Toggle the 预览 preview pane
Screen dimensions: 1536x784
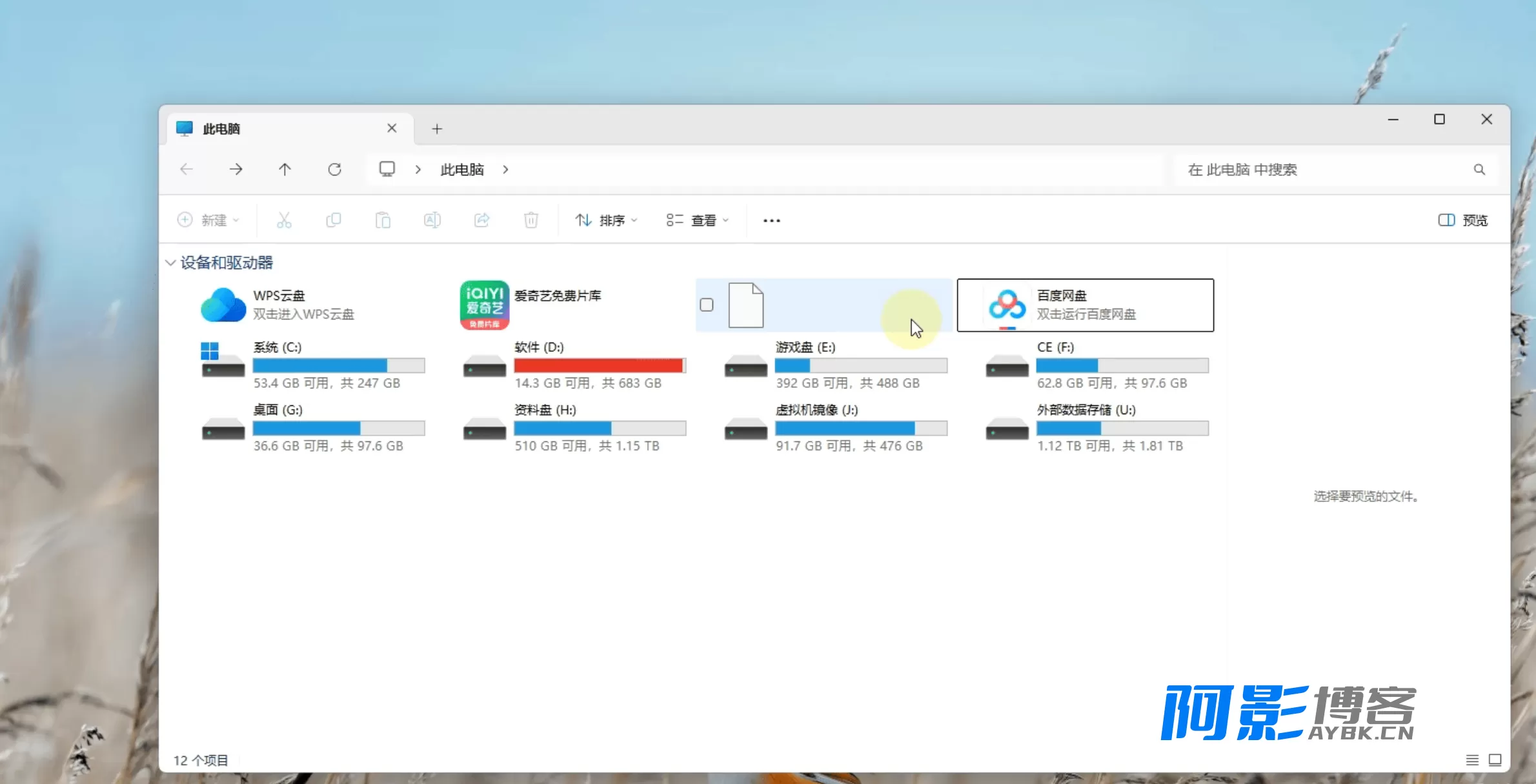[1463, 221]
